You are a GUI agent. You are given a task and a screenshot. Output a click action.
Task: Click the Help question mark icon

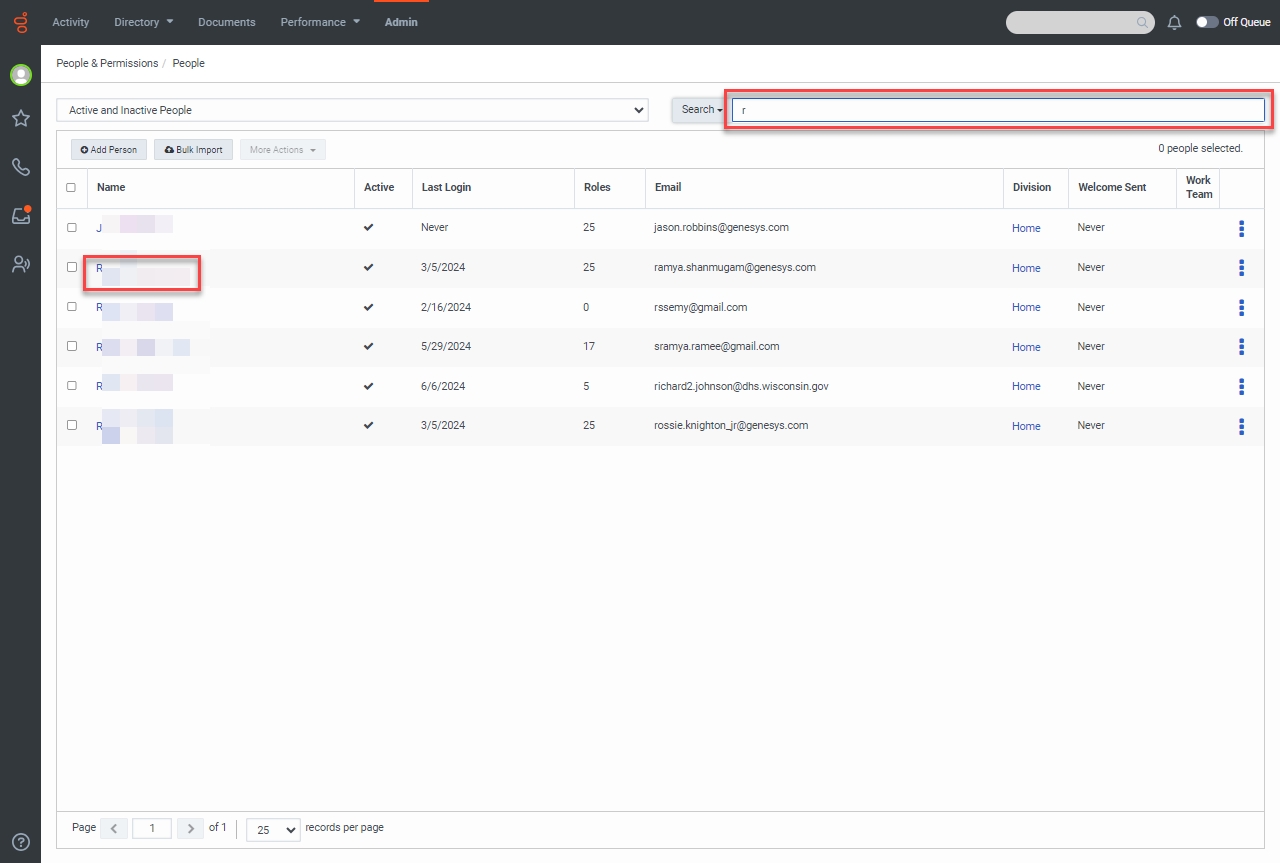(20, 842)
